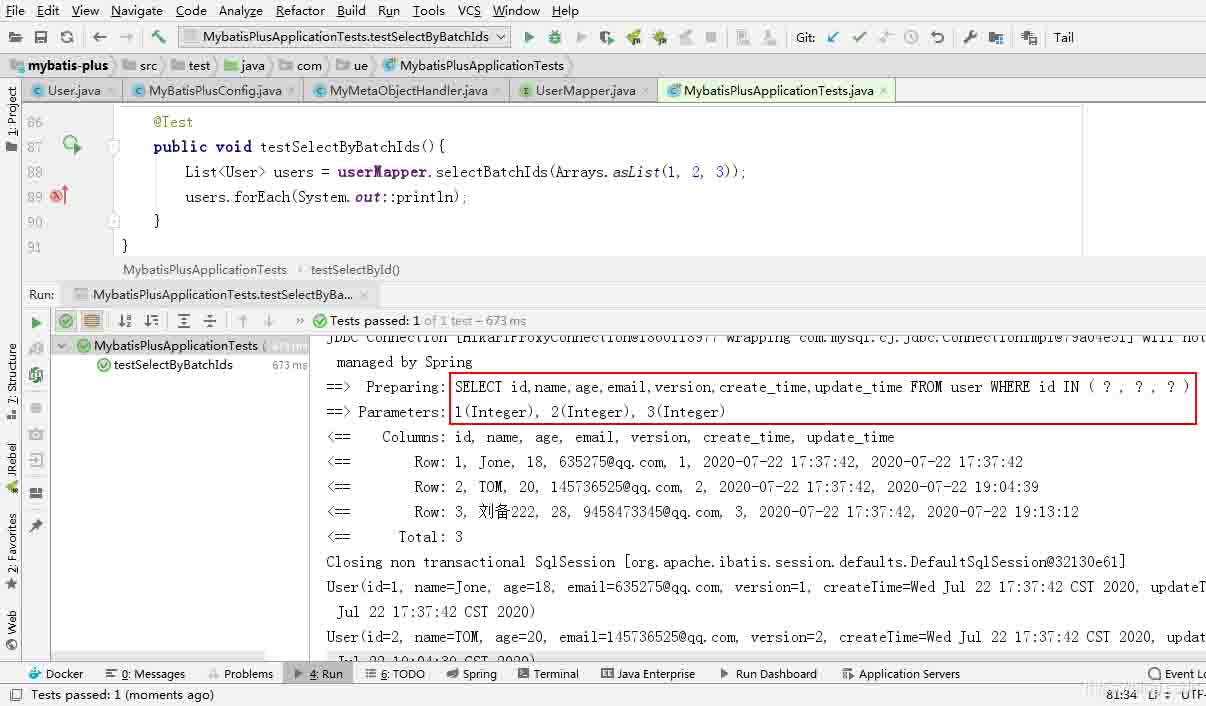The width and height of the screenshot is (1206, 706).
Task: Click the Pin Tab pin icon in the Run sidebar
Action: click(37, 526)
